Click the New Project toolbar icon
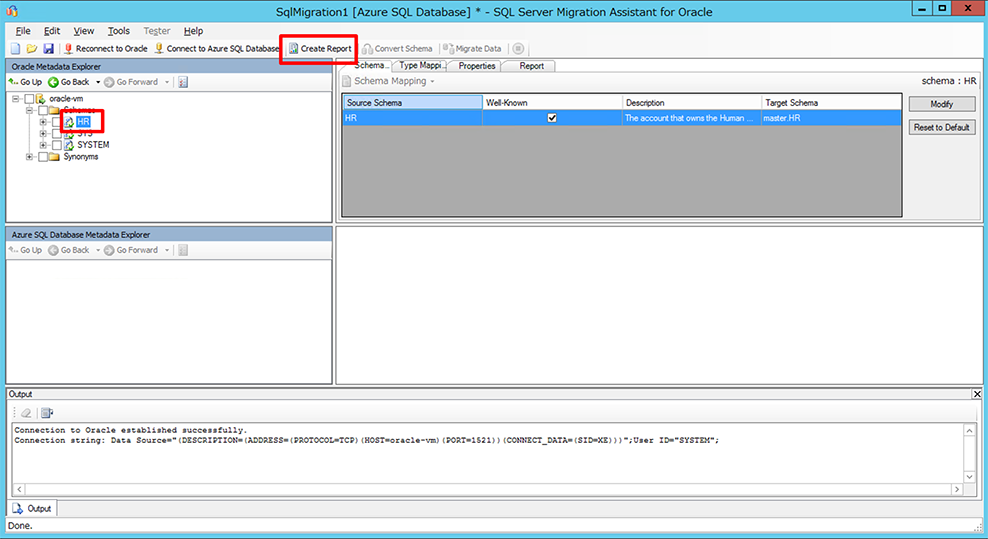 pos(15,49)
